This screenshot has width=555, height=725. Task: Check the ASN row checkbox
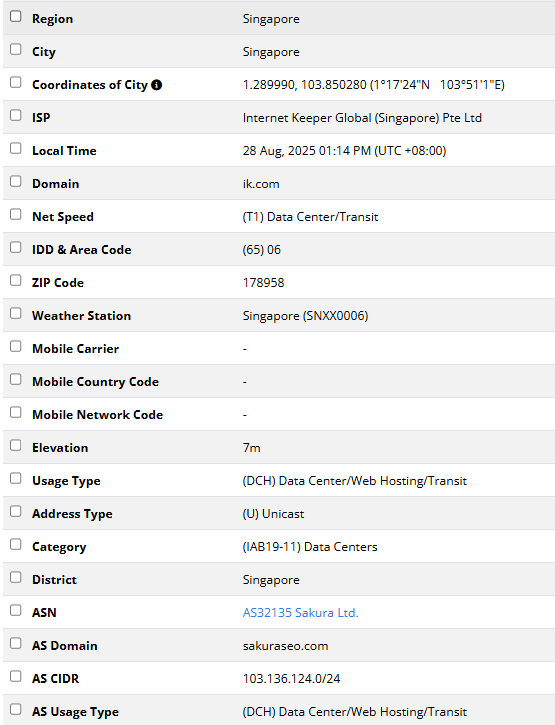tap(16, 610)
